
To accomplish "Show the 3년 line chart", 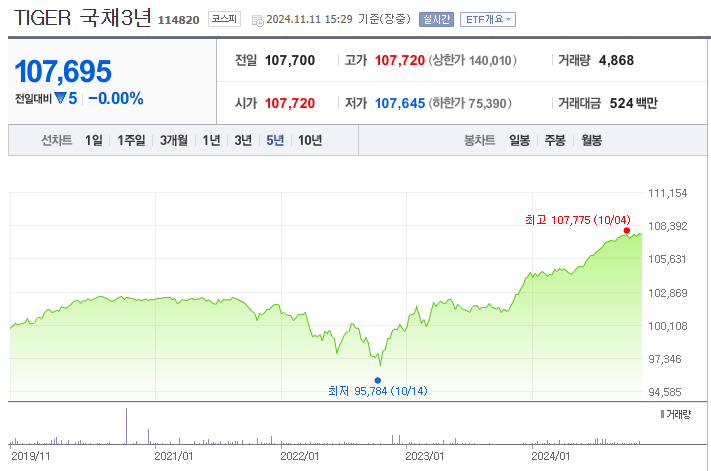I will [243, 141].
